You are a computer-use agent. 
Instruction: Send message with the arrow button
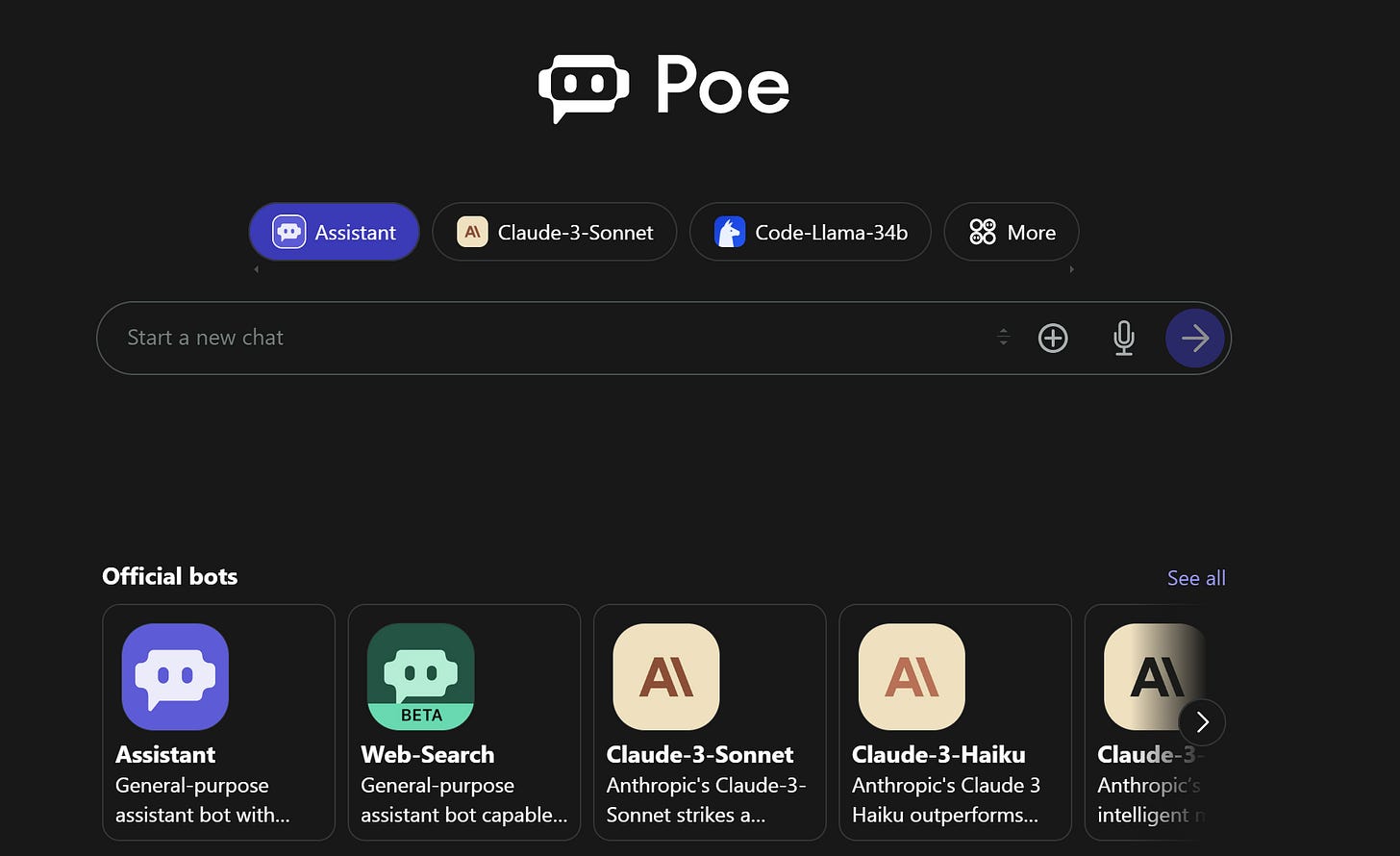[x=1194, y=338]
